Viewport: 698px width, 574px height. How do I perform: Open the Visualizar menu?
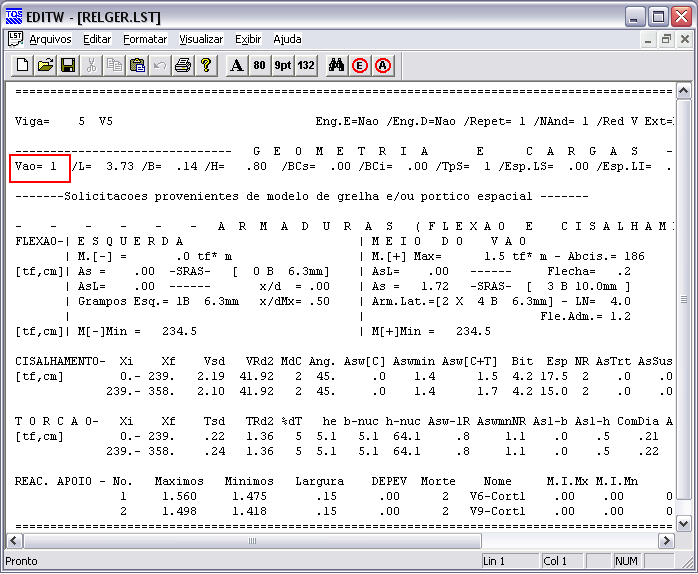[x=201, y=39]
